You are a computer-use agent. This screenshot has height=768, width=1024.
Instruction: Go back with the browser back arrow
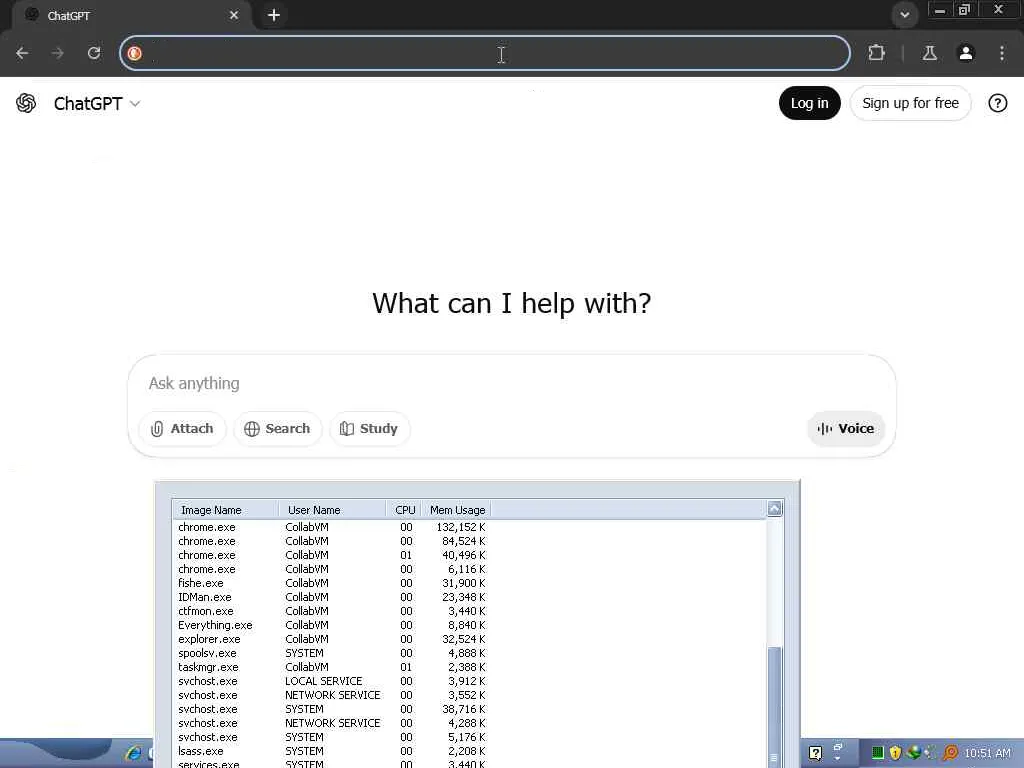[22, 53]
